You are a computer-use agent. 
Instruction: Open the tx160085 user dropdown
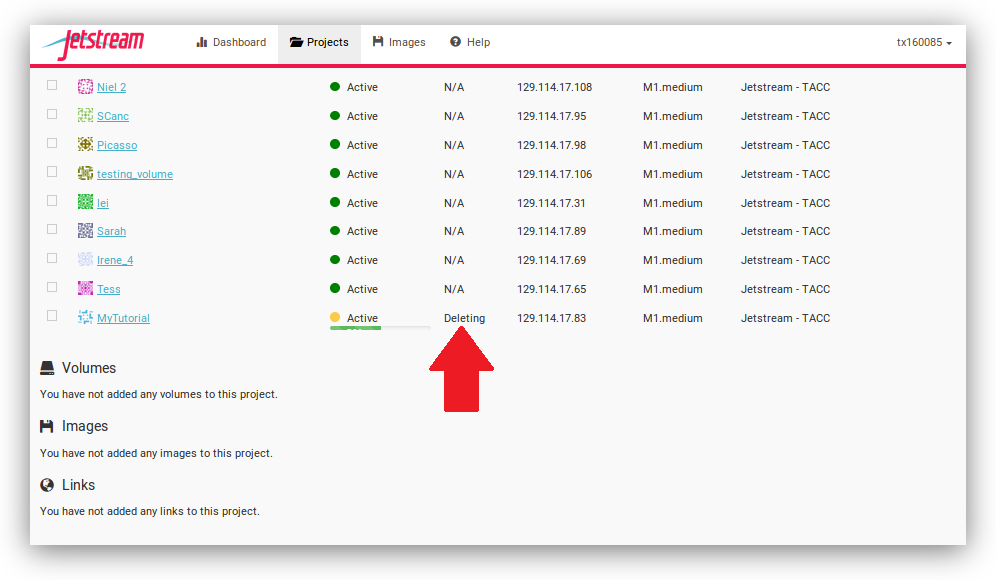tap(923, 43)
